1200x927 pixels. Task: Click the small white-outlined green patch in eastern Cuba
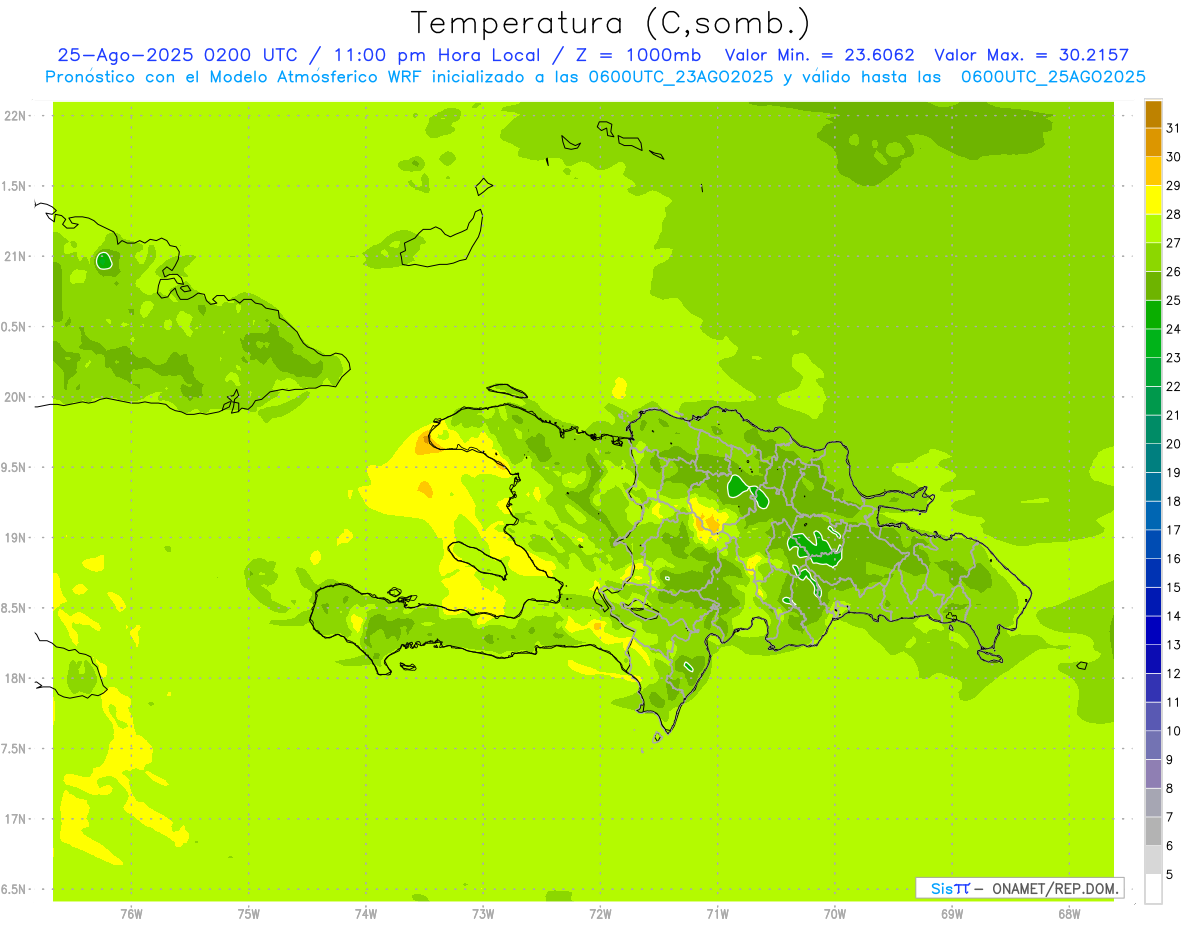[x=104, y=261]
